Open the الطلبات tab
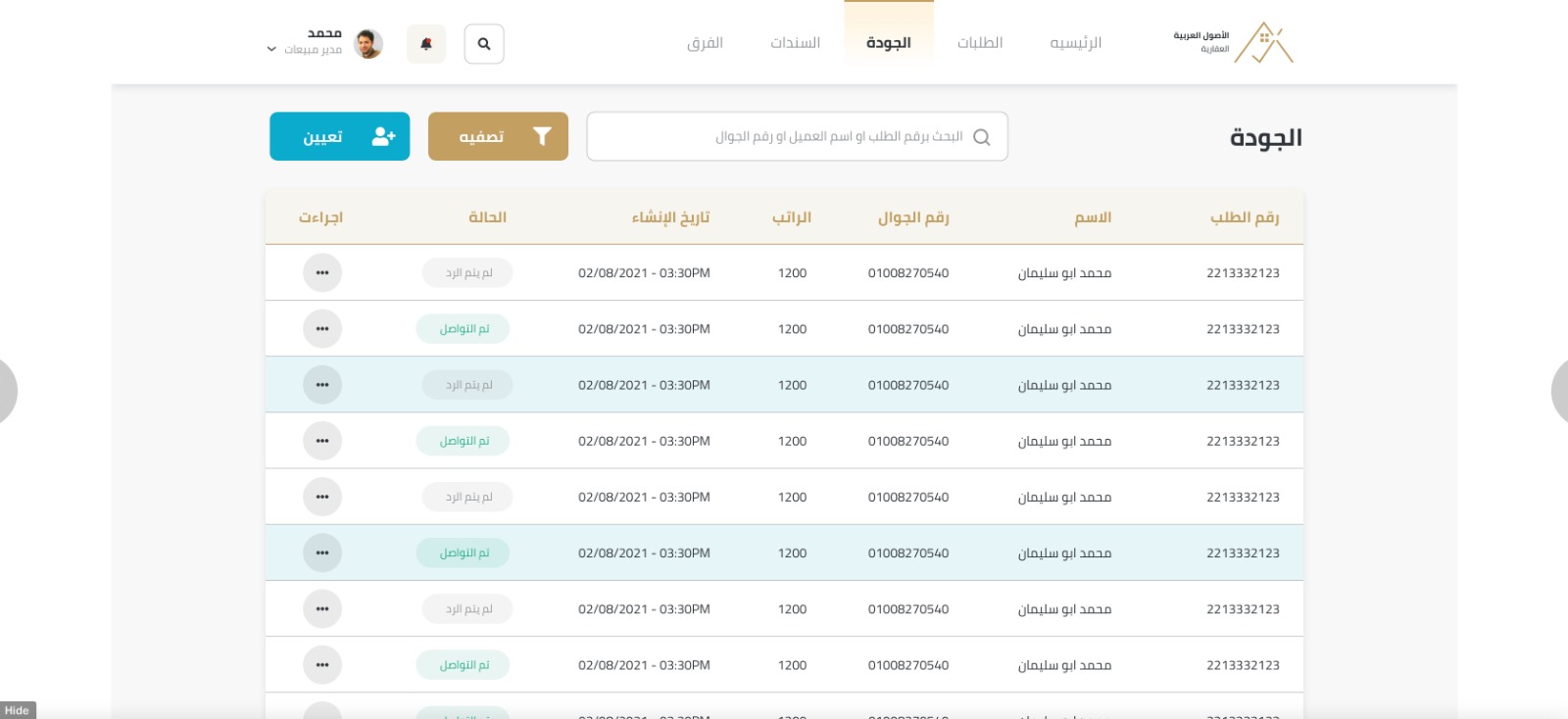This screenshot has width=1568, height=719. [980, 43]
